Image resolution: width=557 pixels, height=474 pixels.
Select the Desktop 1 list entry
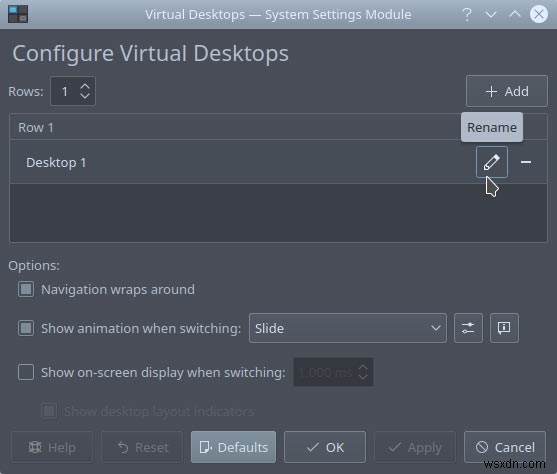278,162
